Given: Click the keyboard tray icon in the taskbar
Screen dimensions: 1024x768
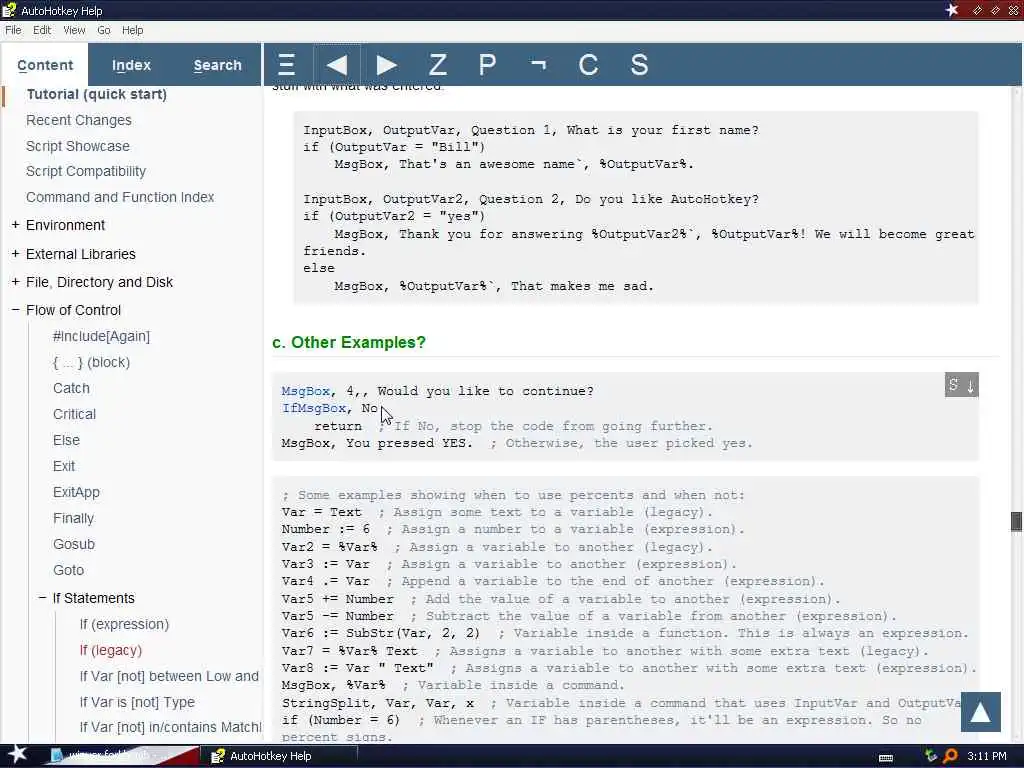Looking at the screenshot, I should click(886, 757).
